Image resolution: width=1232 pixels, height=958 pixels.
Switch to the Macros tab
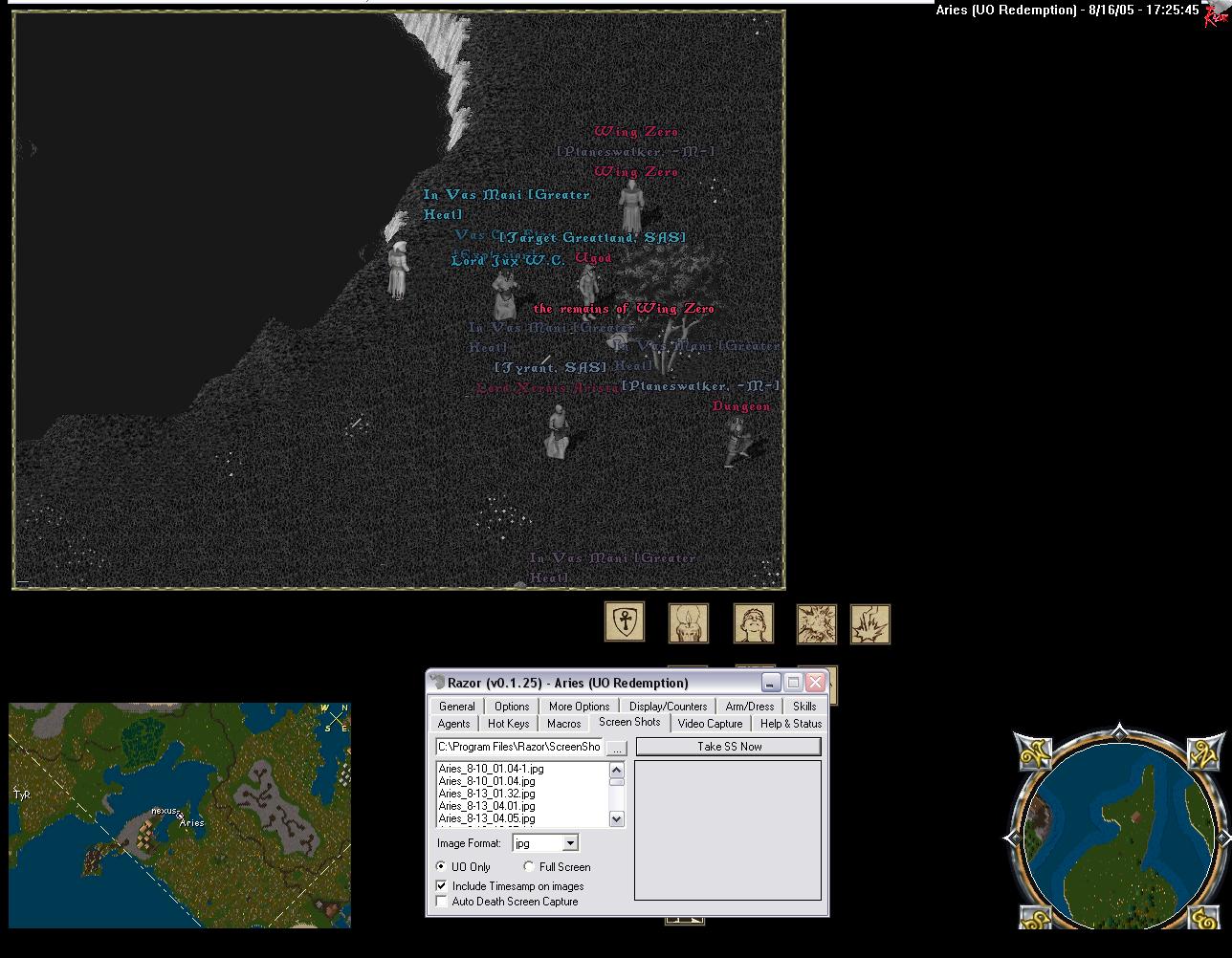point(564,724)
